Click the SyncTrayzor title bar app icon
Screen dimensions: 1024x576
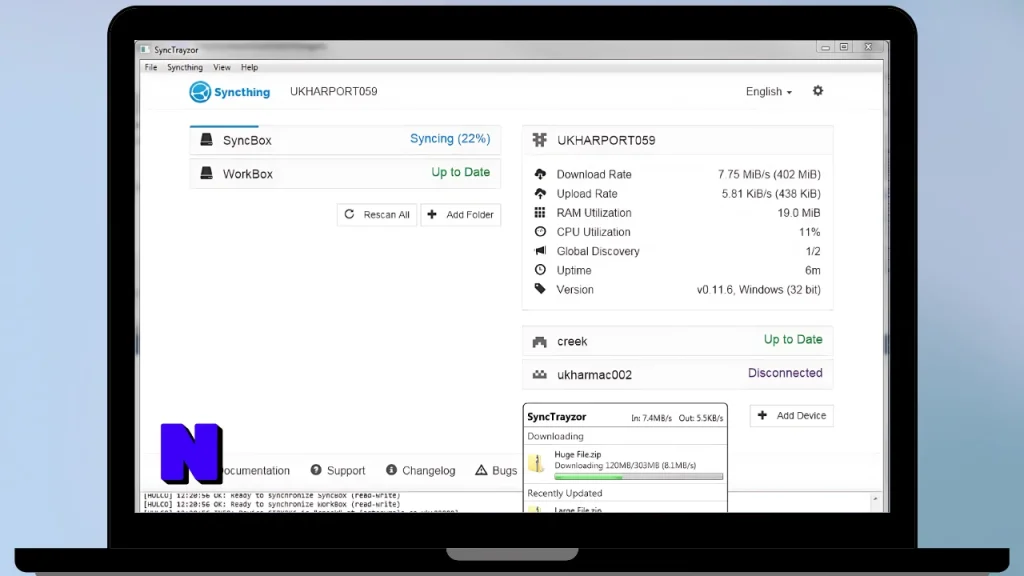pyautogui.click(x=145, y=50)
